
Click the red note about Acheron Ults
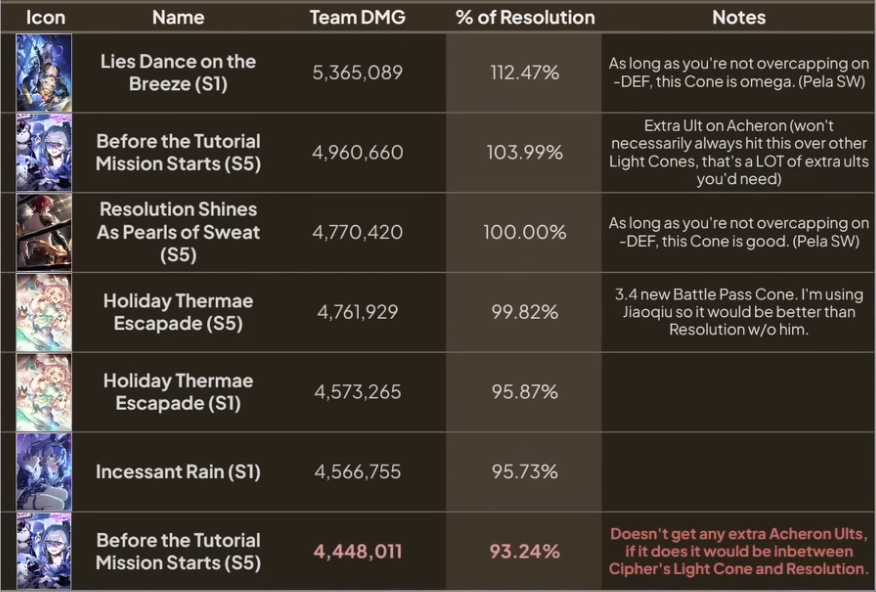point(739,551)
